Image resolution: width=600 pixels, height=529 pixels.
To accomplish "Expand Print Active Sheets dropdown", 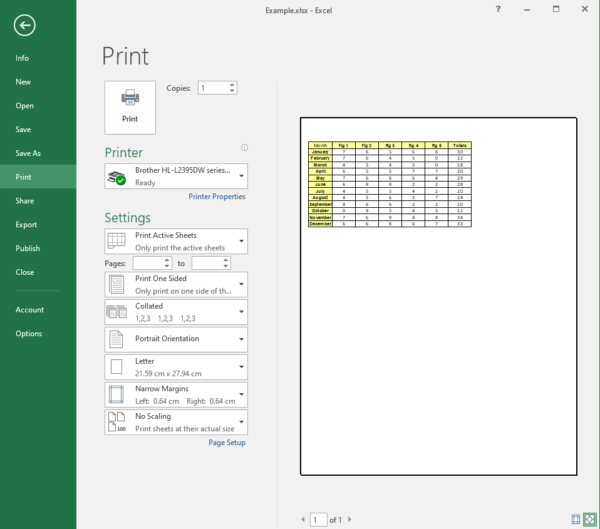I will coord(241,241).
